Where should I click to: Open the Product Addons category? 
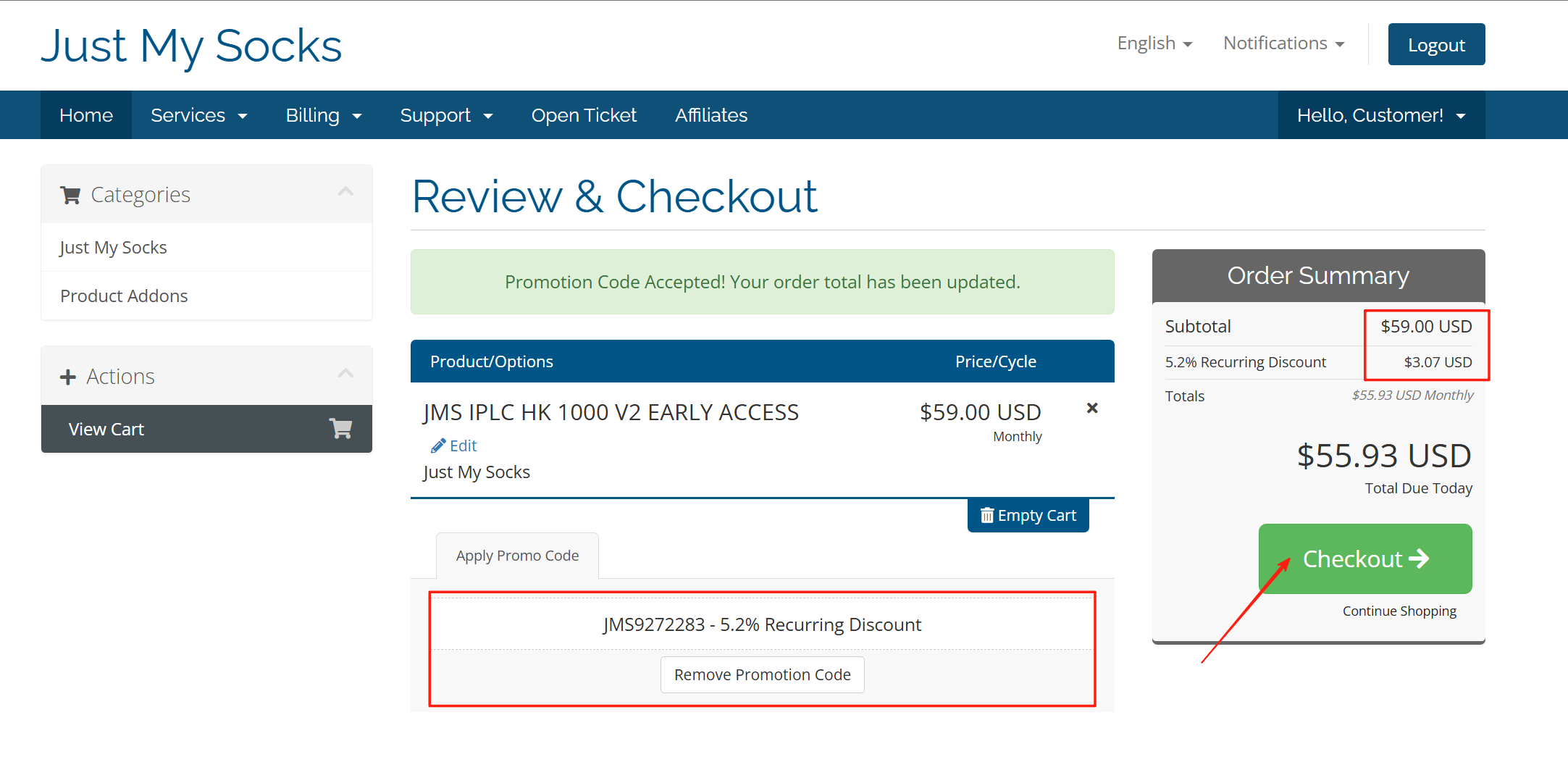click(x=207, y=296)
